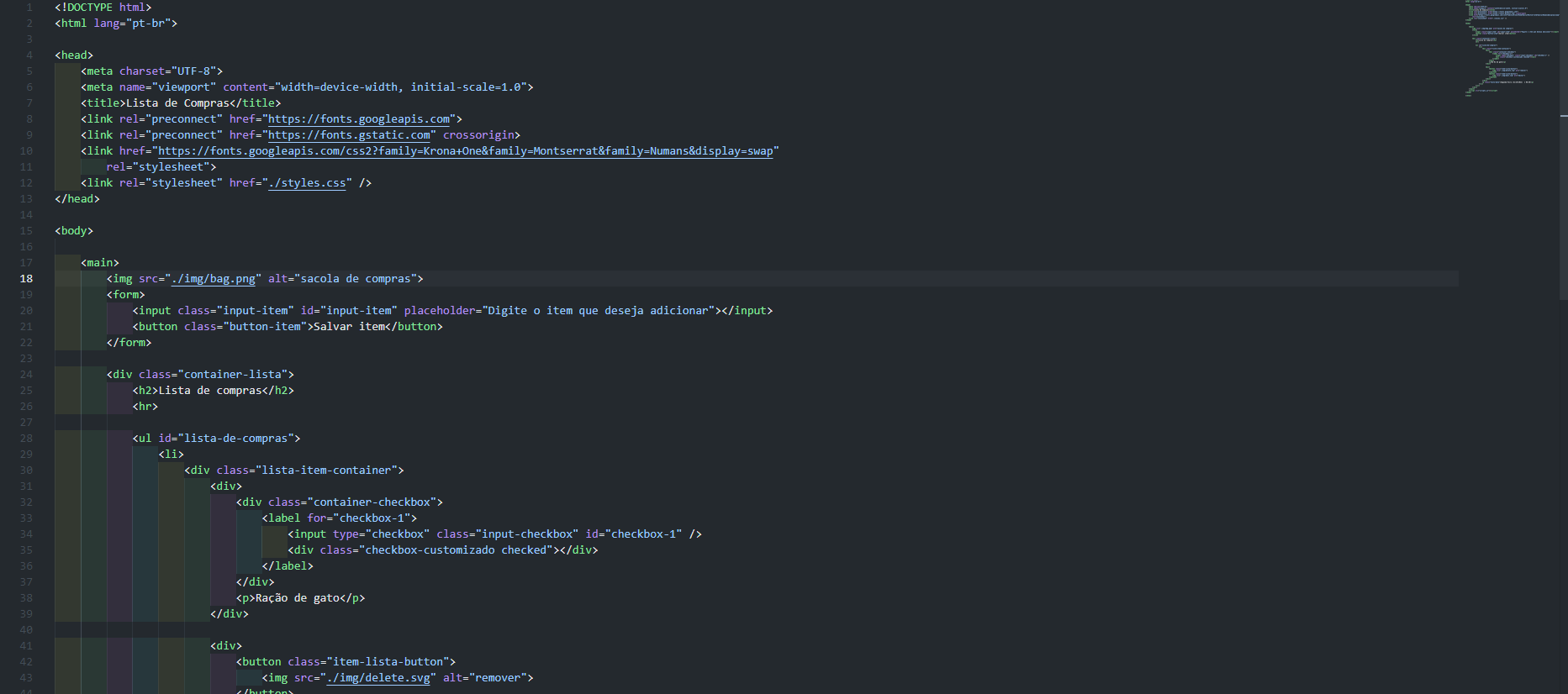Viewport: 1568px width, 694px height.
Task: Click line number 28 in the gutter
Action: 26,439
